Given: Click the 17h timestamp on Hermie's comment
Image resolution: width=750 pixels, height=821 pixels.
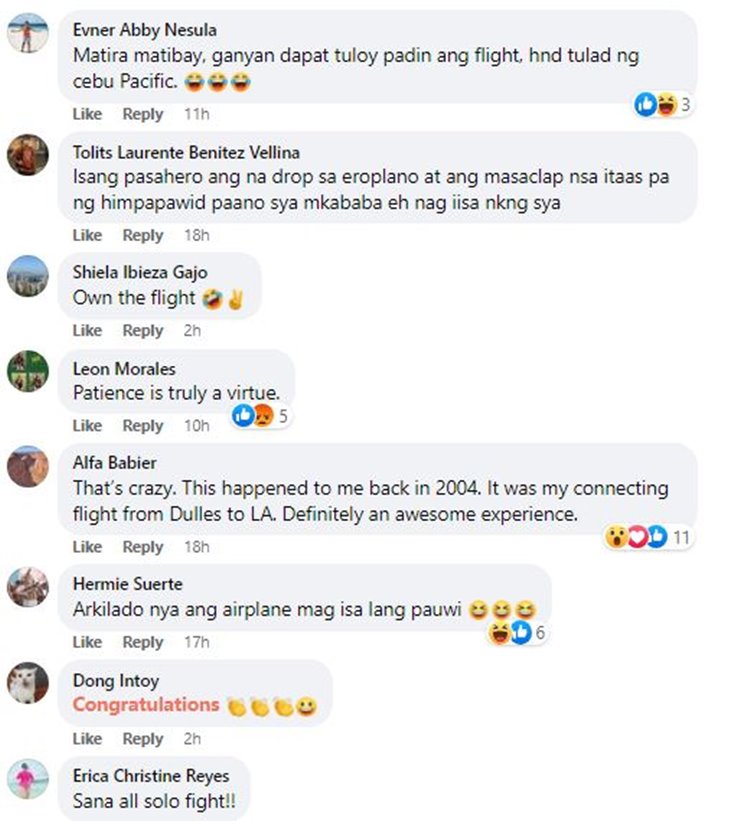Looking at the screenshot, I should [x=196, y=642].
